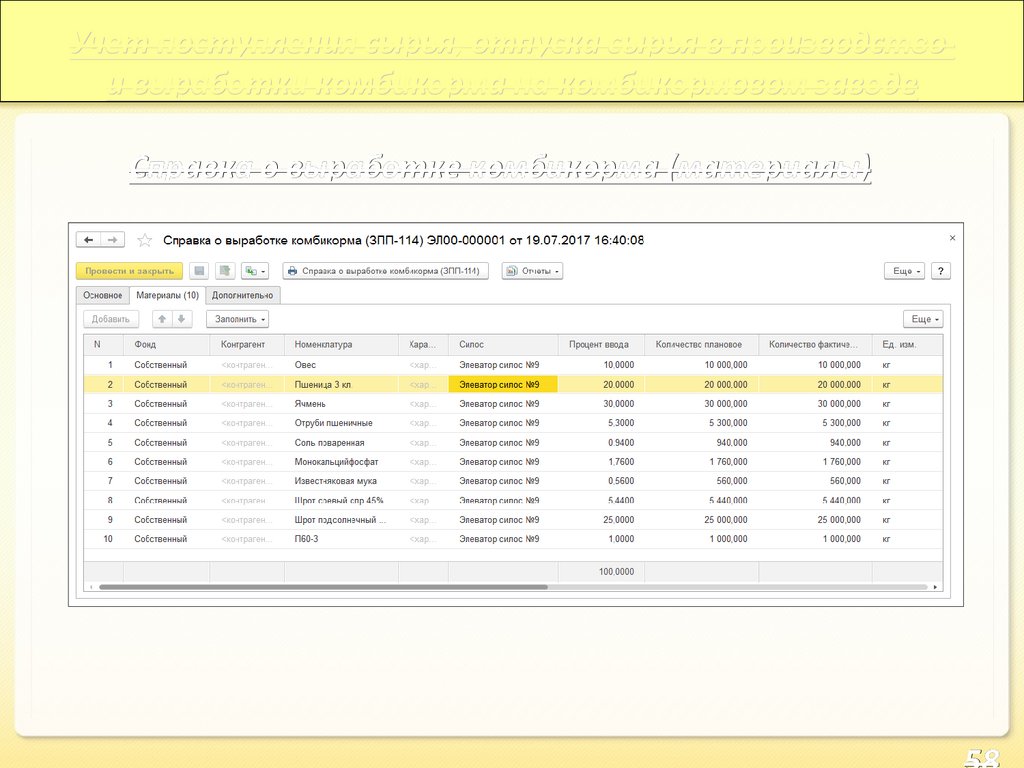The height and width of the screenshot is (768, 1024).
Task: Click the back navigation arrow
Action: (x=89, y=240)
